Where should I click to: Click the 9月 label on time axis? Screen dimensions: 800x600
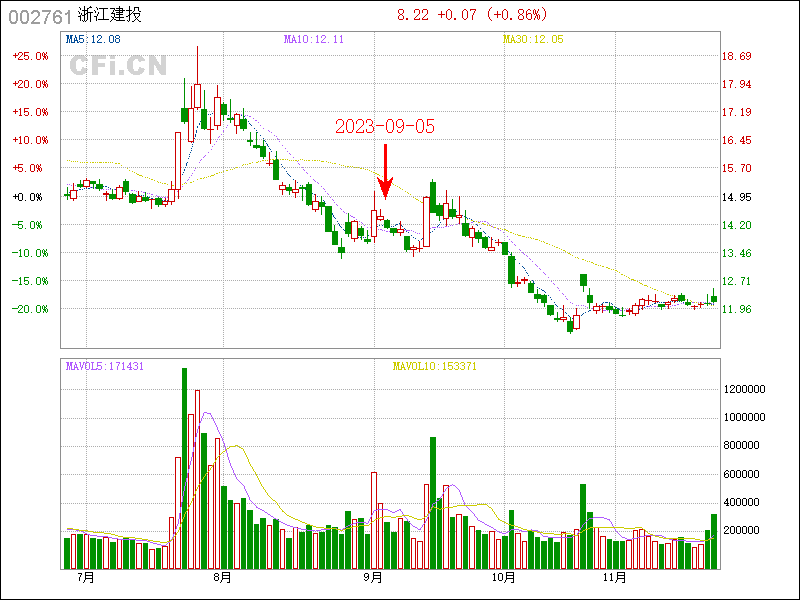point(374,578)
